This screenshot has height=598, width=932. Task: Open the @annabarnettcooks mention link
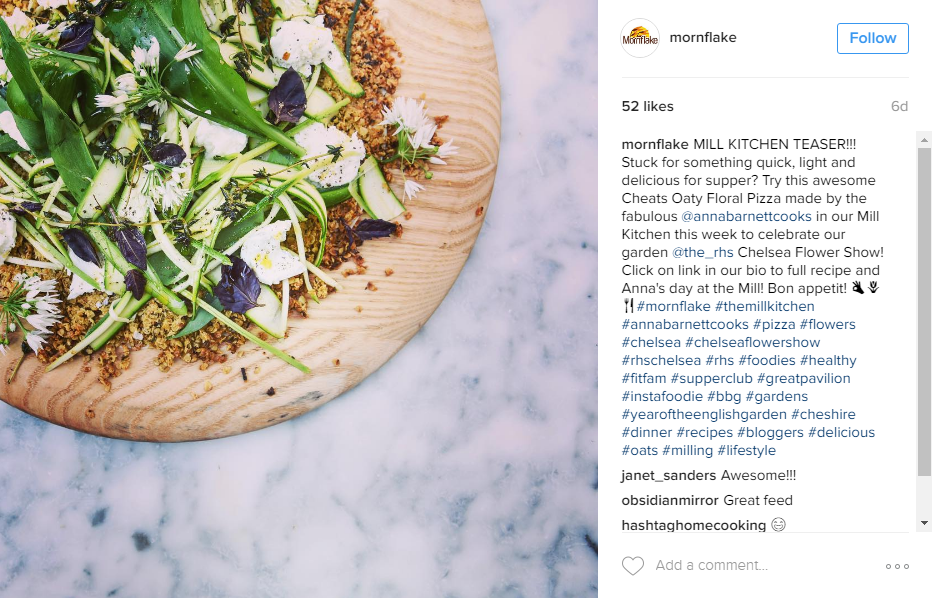(x=746, y=216)
